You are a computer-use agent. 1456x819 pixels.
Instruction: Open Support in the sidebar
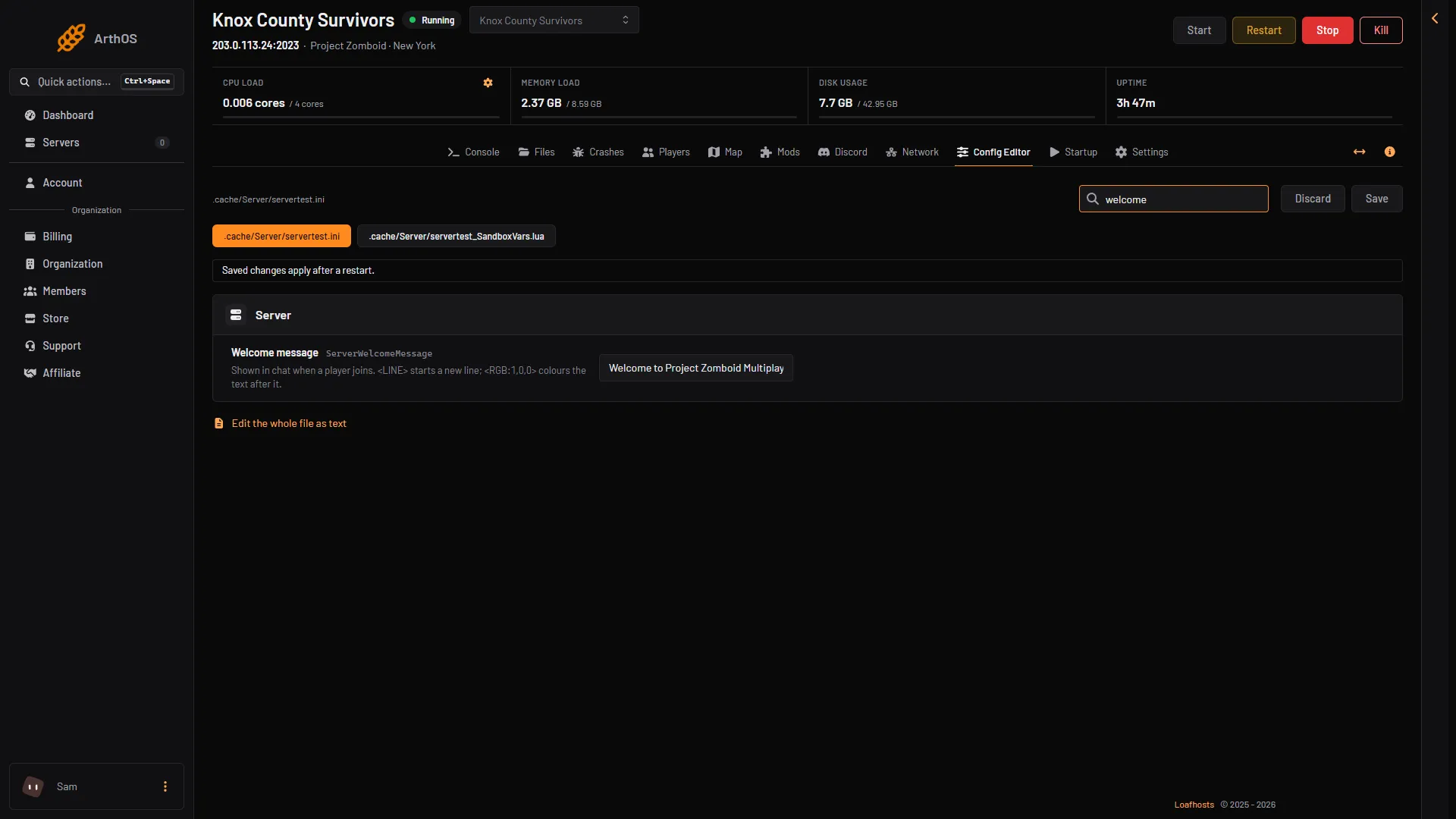point(96,346)
